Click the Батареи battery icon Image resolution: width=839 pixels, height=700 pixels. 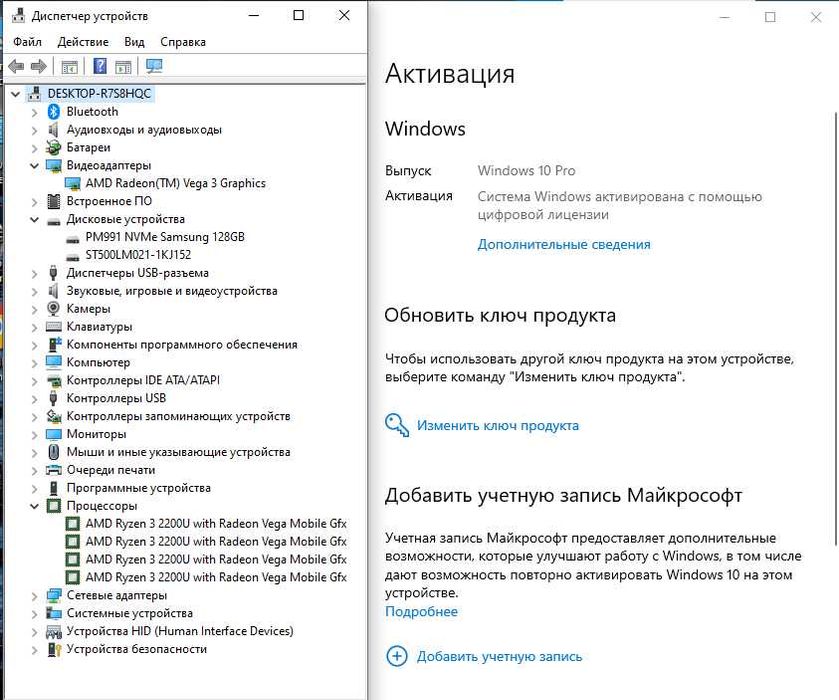(x=54, y=147)
